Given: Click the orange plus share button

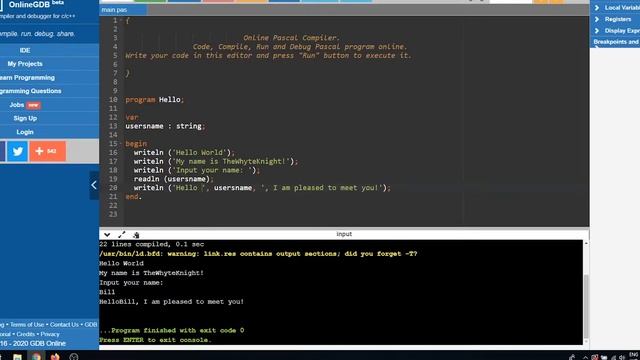Looking at the screenshot, I should [47, 151].
